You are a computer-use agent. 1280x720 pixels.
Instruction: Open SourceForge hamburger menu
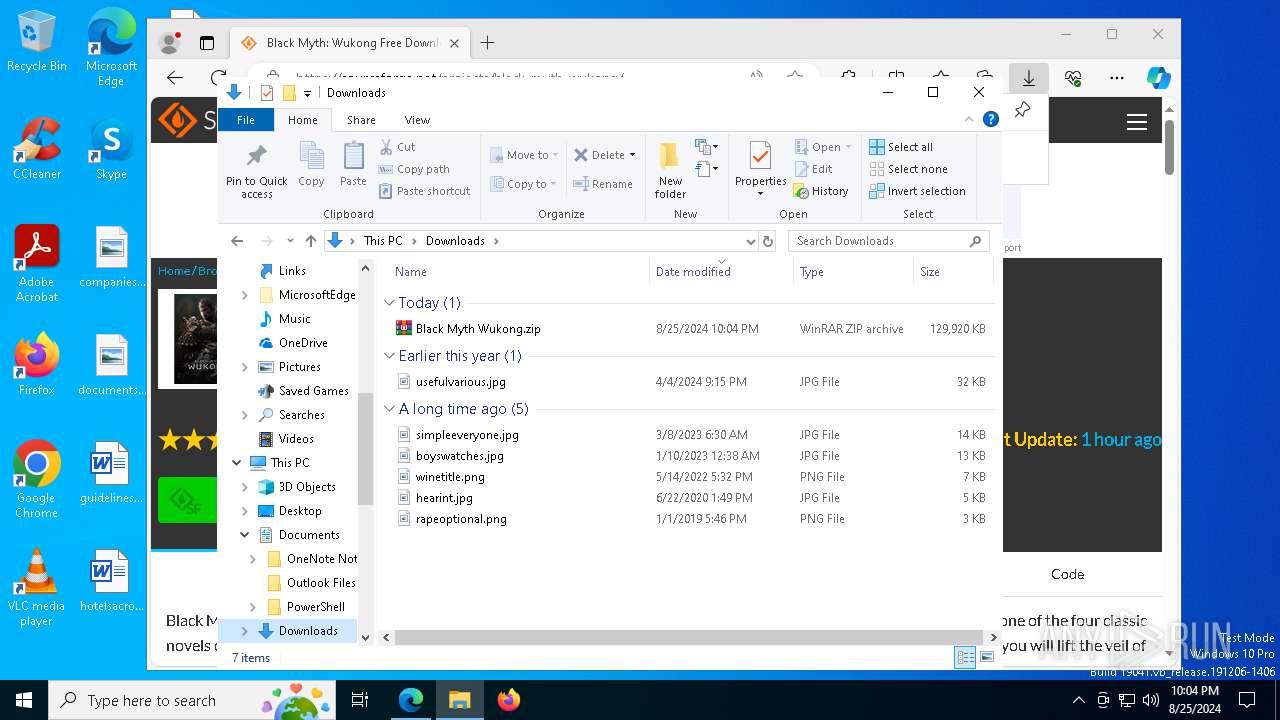click(1136, 122)
